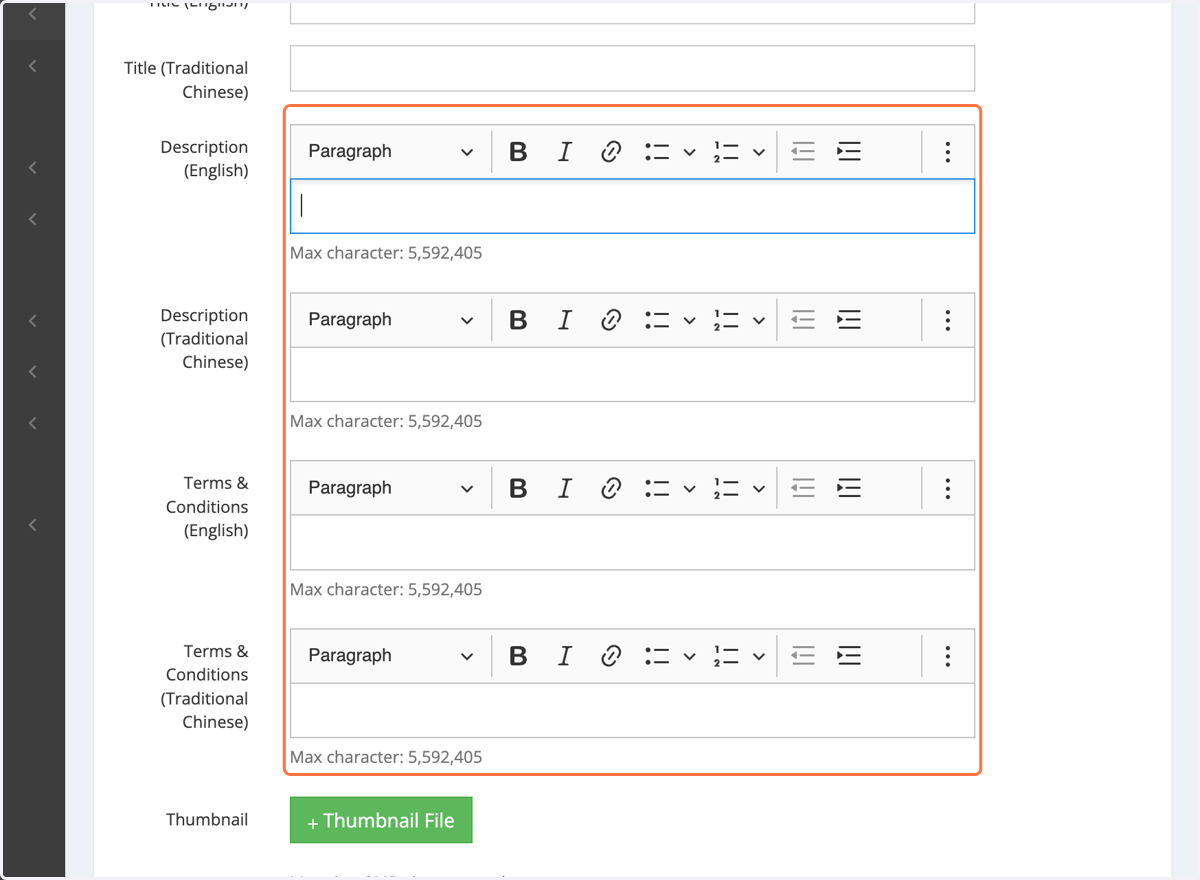Focus the Title (Traditional Chinese) input field
Image resolution: width=1200 pixels, height=880 pixels.
tap(632, 68)
